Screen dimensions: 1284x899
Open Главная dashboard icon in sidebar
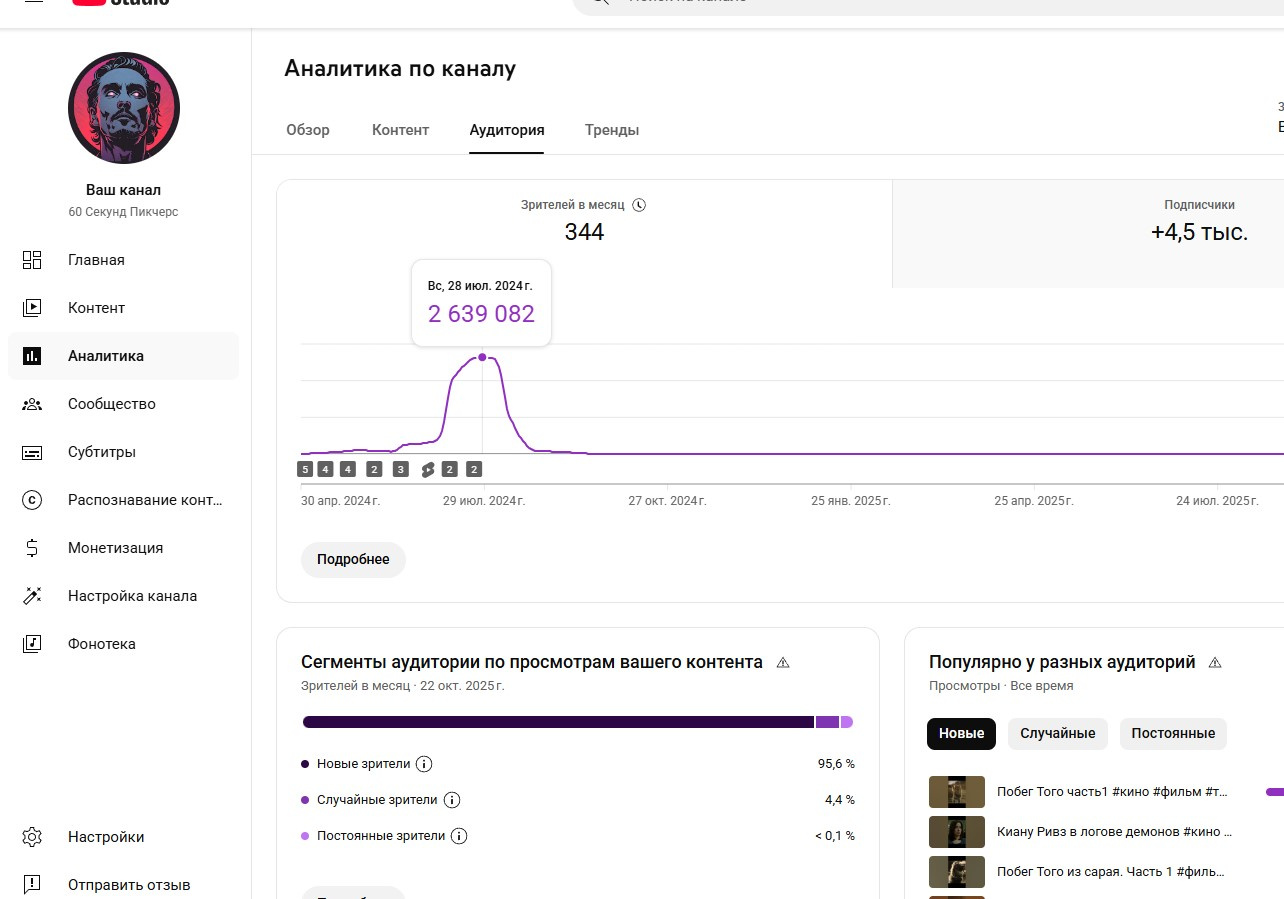pos(32,260)
